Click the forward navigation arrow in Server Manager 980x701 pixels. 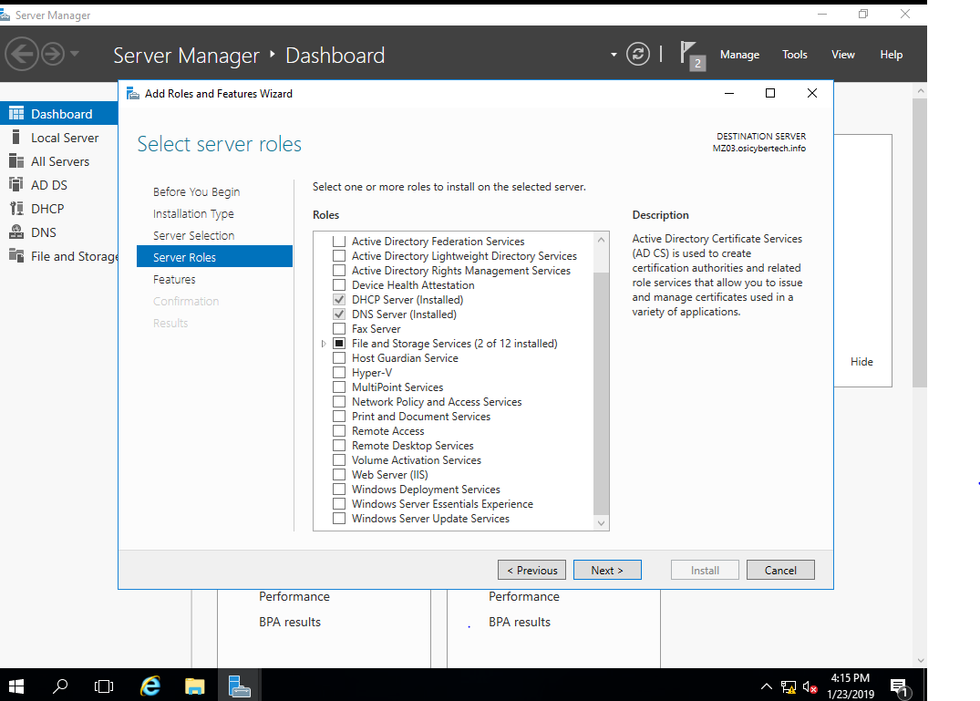click(x=52, y=54)
